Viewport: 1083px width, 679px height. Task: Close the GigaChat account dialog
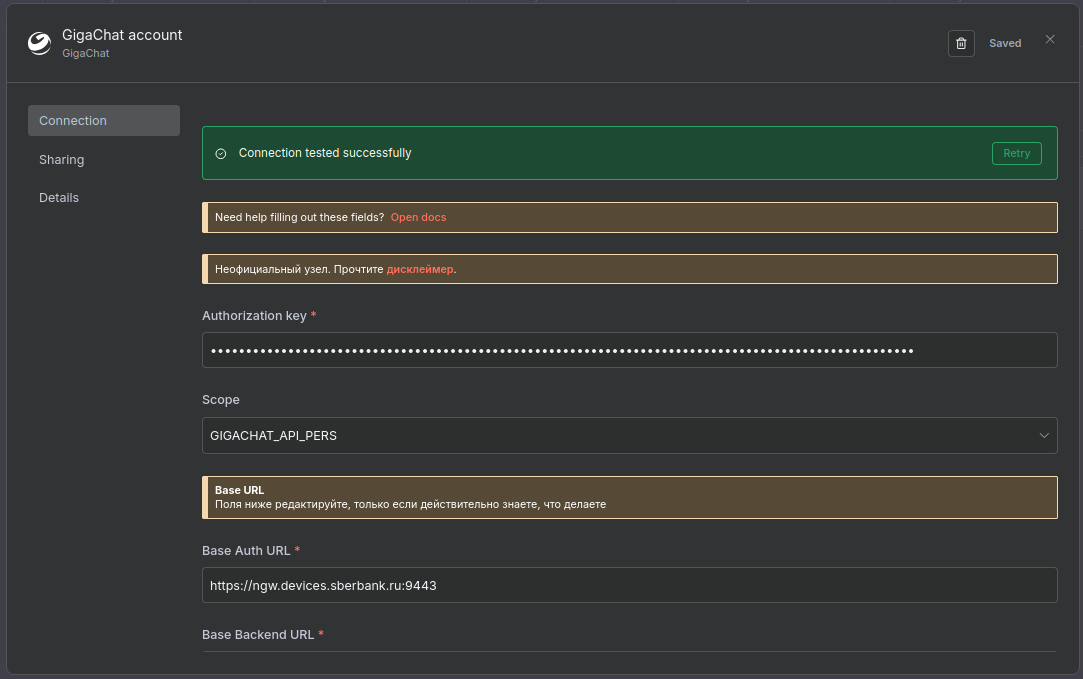pos(1050,39)
